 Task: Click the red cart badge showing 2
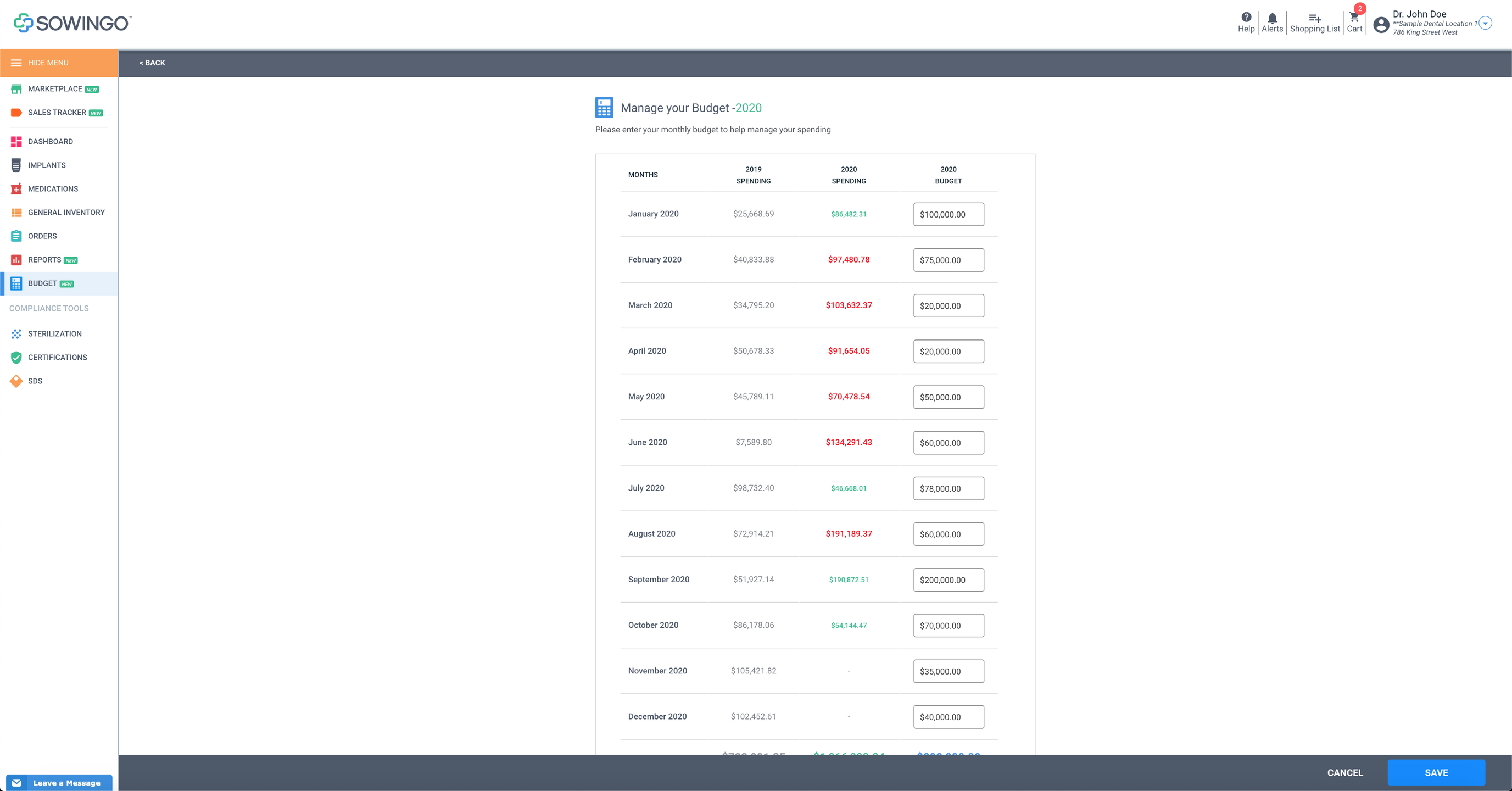point(1359,8)
